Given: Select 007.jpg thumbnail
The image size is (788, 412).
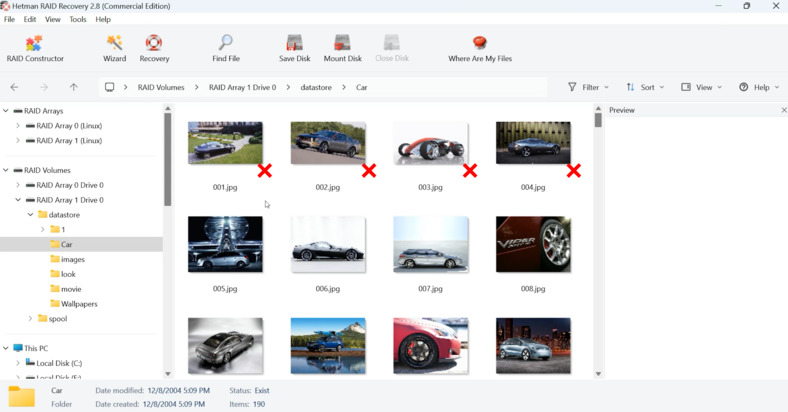Looking at the screenshot, I should pos(431,244).
